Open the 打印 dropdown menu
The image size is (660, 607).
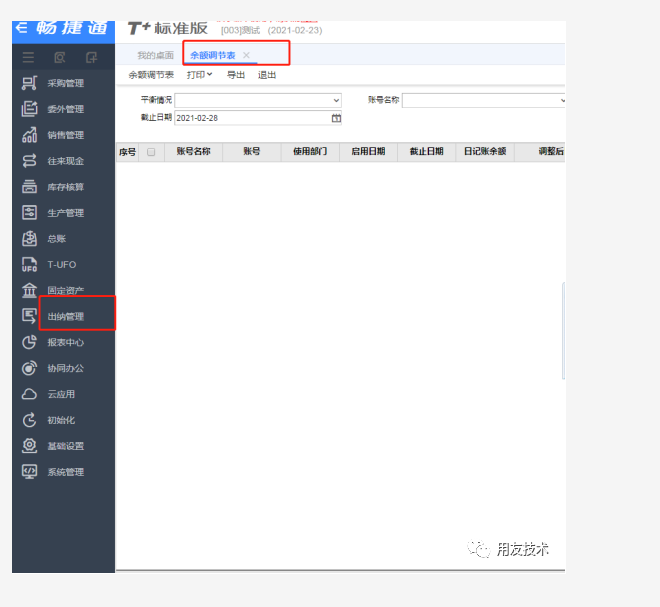(200, 75)
